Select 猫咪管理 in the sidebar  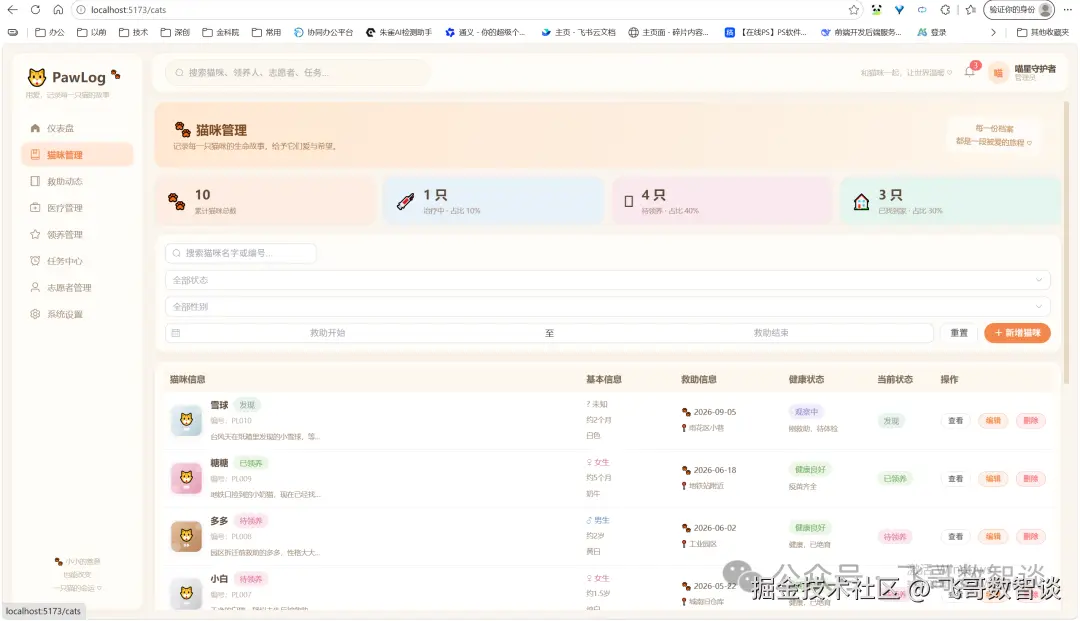[77, 155]
